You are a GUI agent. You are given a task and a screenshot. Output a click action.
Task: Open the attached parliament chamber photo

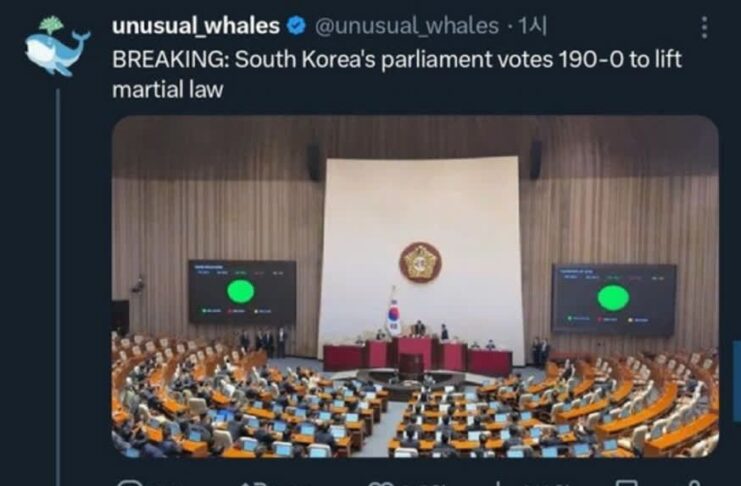[x=415, y=286]
